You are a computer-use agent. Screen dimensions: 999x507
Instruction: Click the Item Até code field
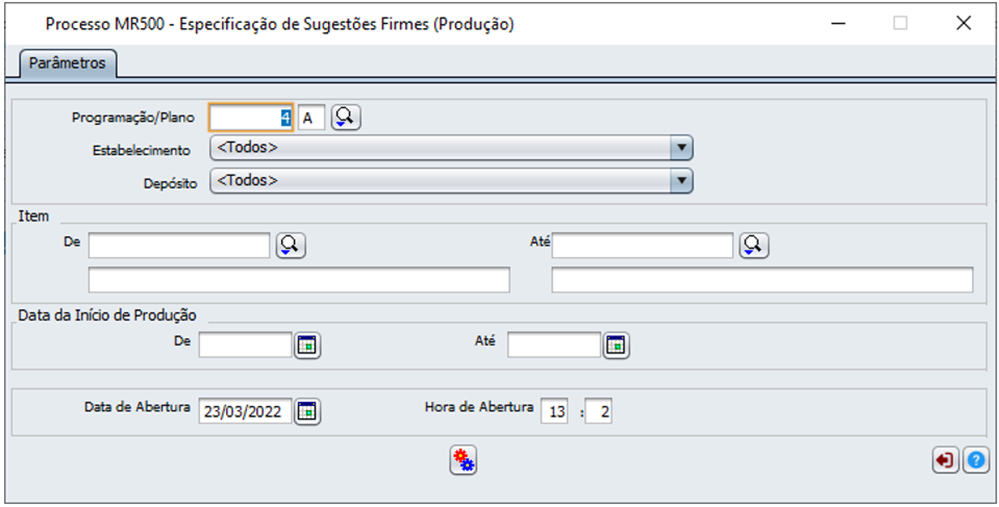click(642, 245)
